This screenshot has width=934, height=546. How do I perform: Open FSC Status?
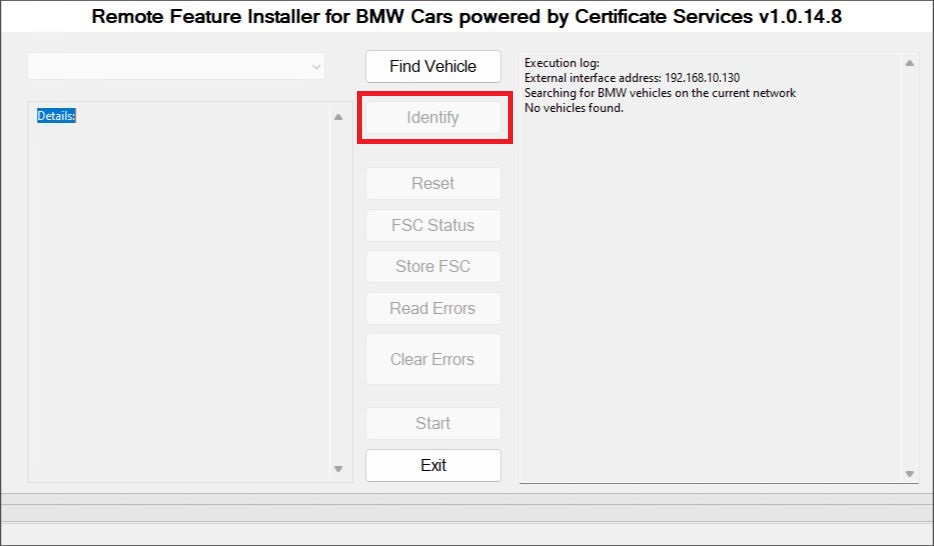point(433,225)
